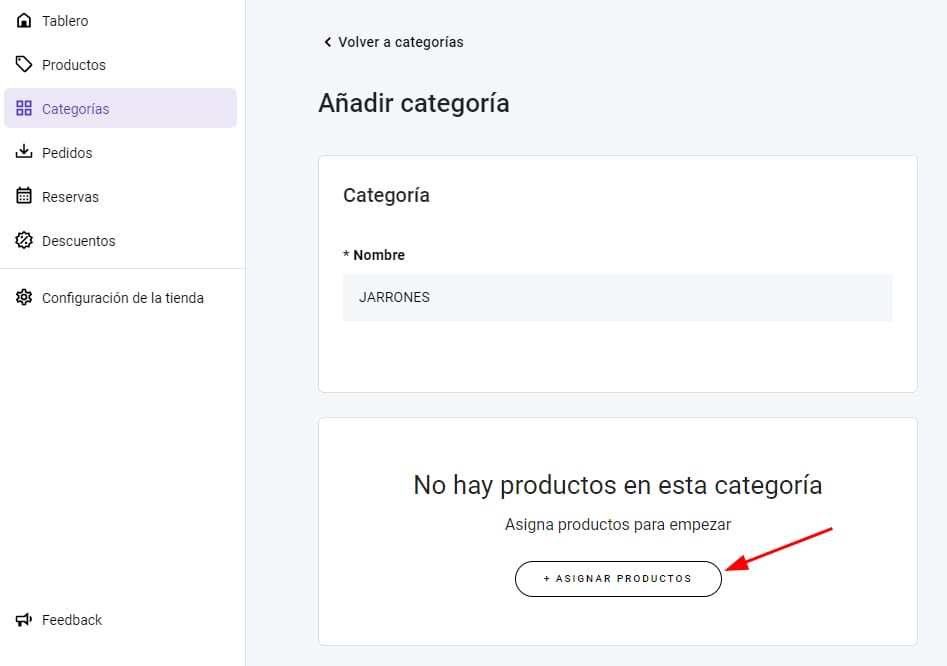Focus the Nombre input containing JARRONES

(617, 298)
